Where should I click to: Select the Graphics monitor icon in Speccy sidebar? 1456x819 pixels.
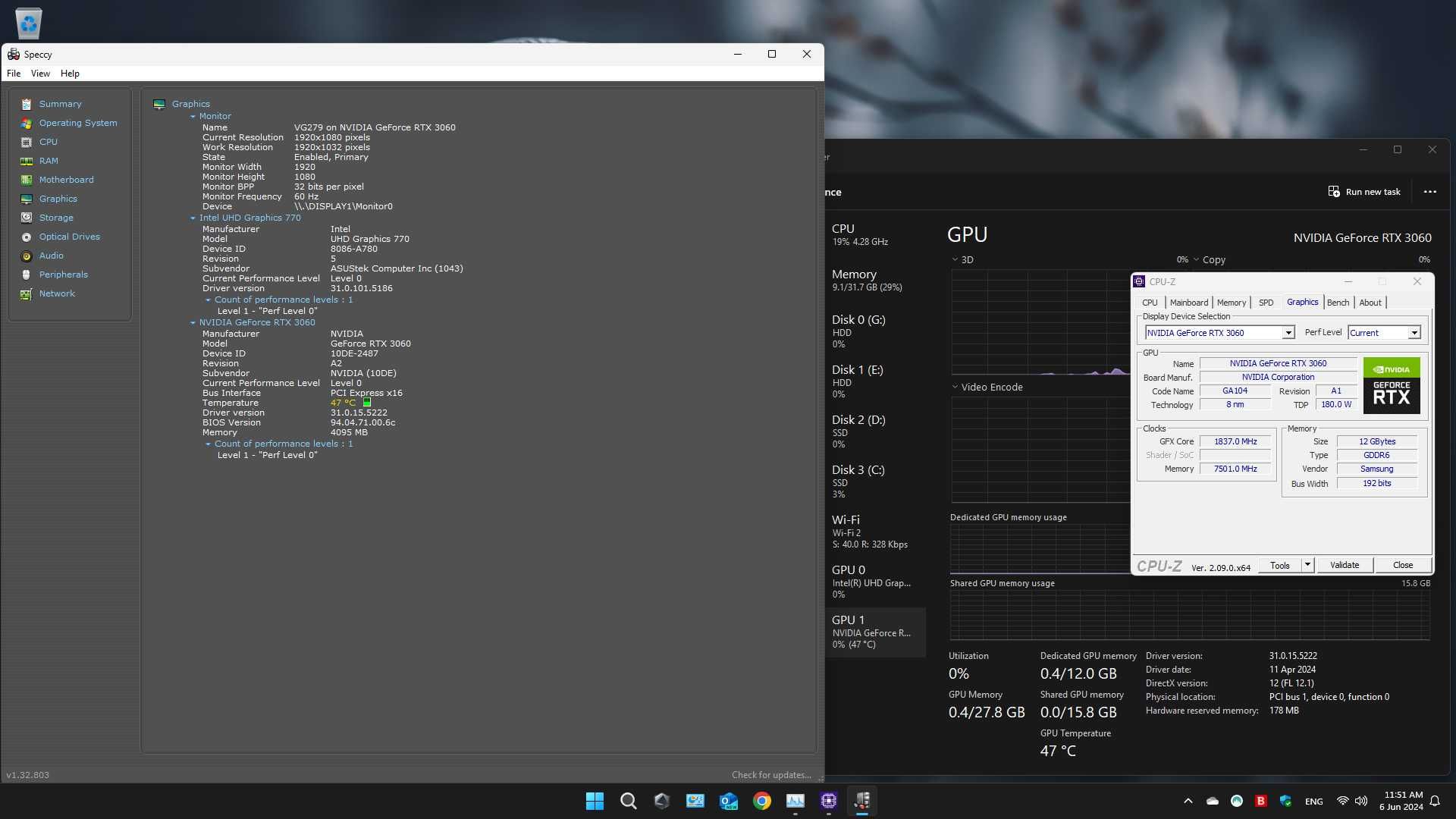tap(27, 199)
